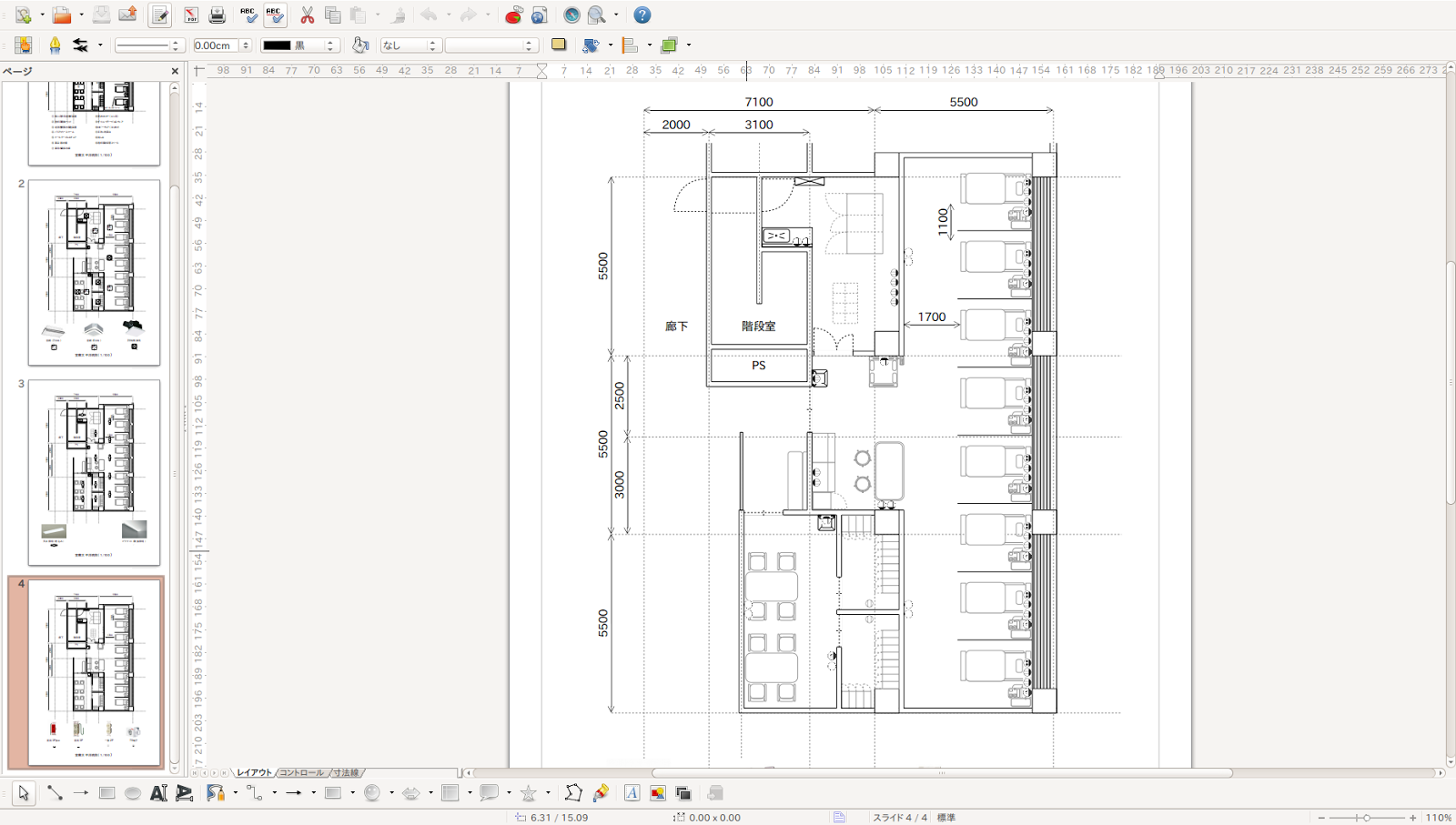
Task: Toggle Glue Points editing
Action: pos(600,793)
